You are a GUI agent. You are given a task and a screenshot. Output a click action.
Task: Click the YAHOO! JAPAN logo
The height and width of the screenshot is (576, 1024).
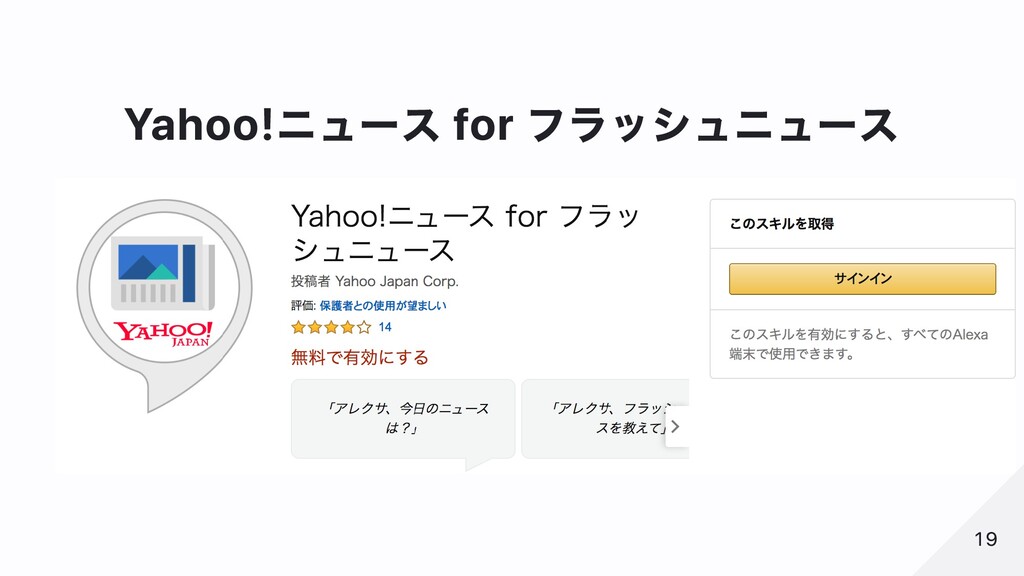point(163,333)
